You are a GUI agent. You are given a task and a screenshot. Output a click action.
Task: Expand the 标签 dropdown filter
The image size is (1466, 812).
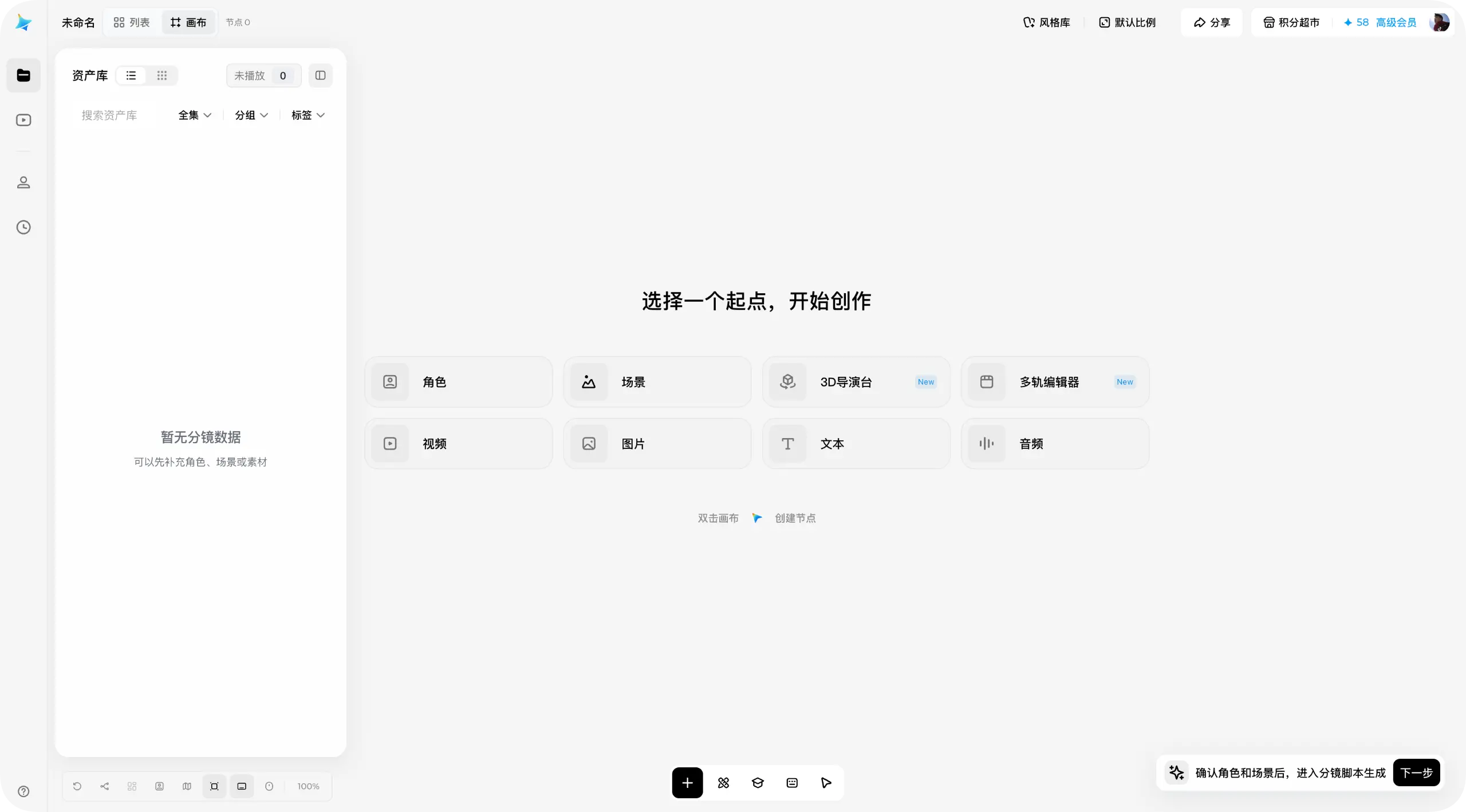[x=308, y=115]
